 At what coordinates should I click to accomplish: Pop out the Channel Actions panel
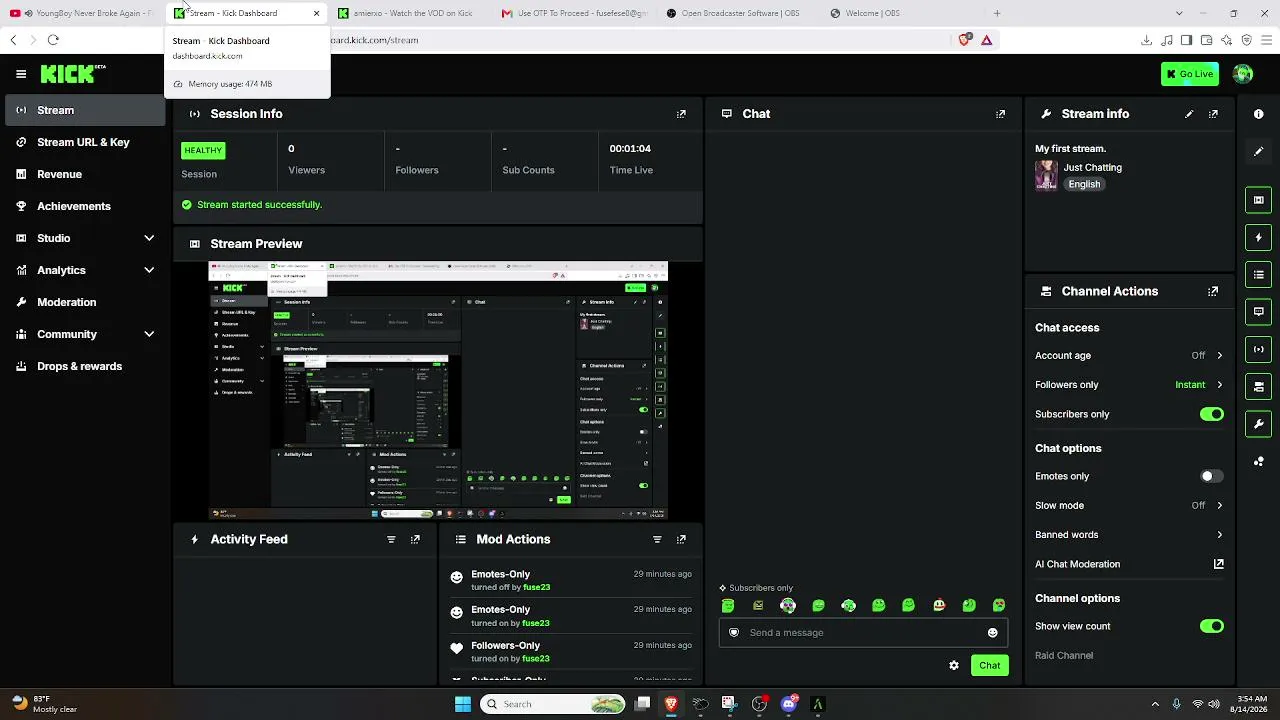(x=1213, y=291)
